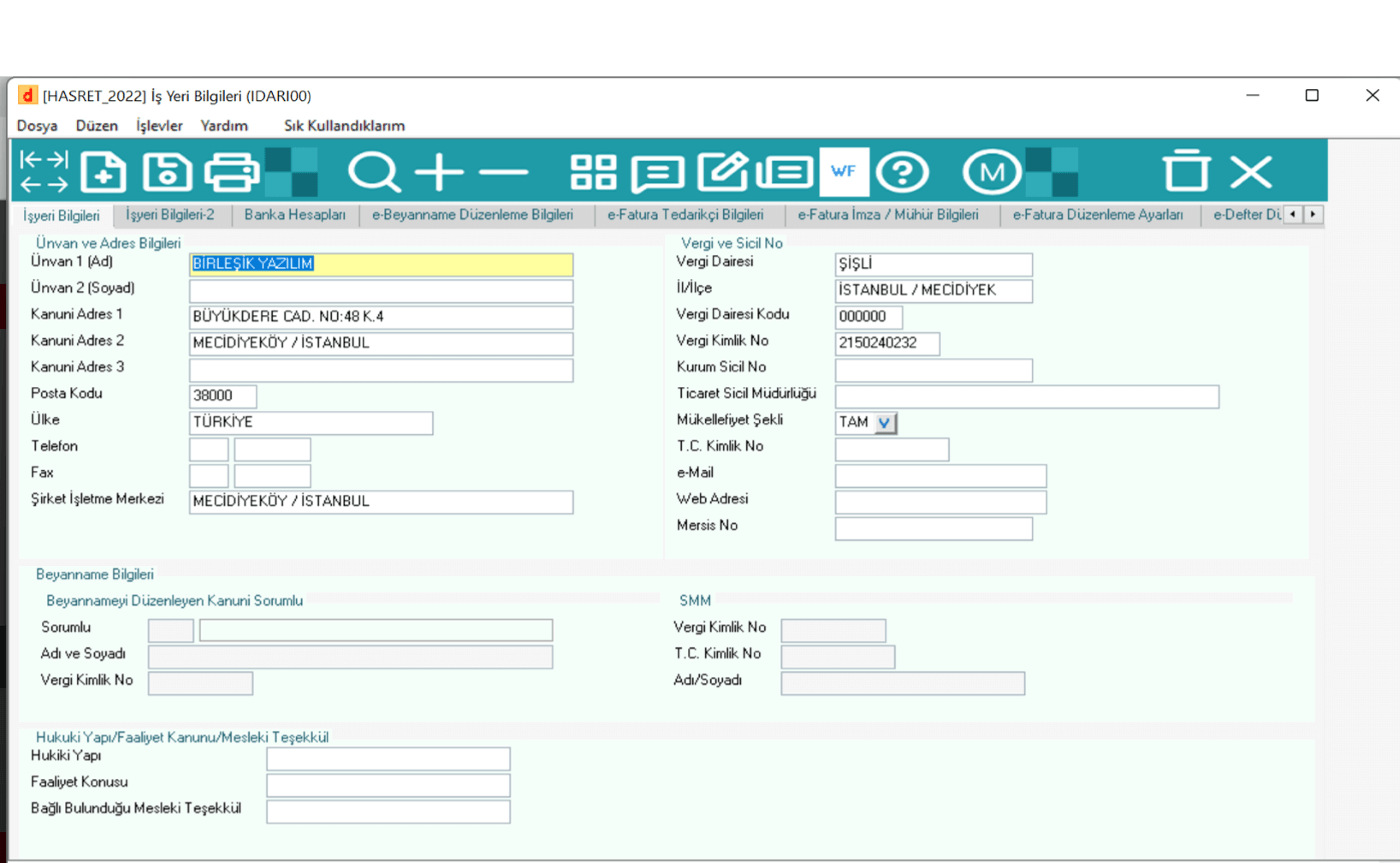Create a new record with the toolbar icon
The image size is (1400, 863).
coord(104,172)
